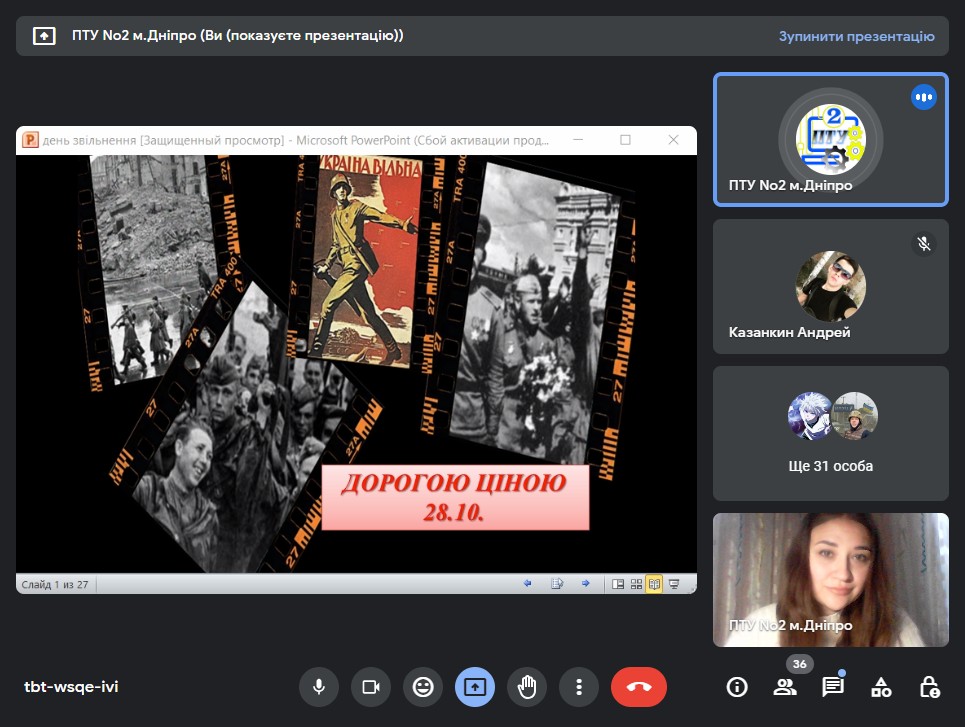This screenshot has width=965, height=727.
Task: Open more options three-dot menu
Action: point(579,687)
